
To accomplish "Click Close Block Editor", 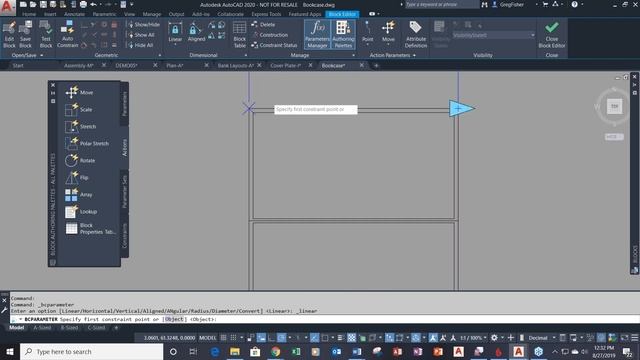I will point(551,35).
